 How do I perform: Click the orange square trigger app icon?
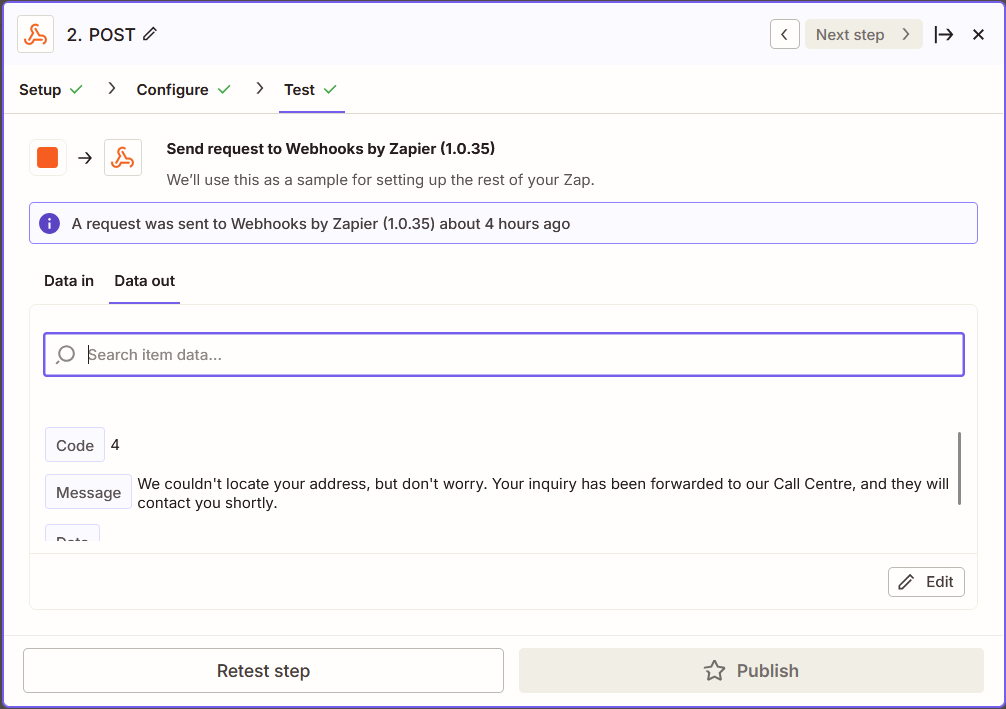click(48, 158)
